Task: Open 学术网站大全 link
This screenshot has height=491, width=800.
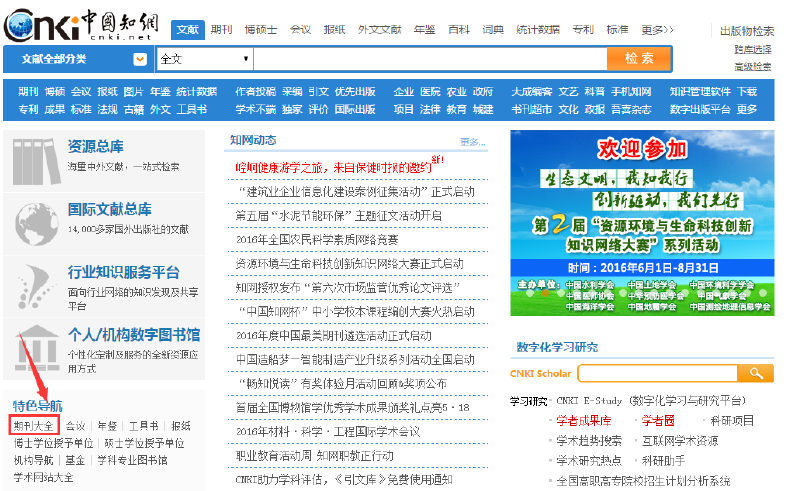Action: (43, 478)
